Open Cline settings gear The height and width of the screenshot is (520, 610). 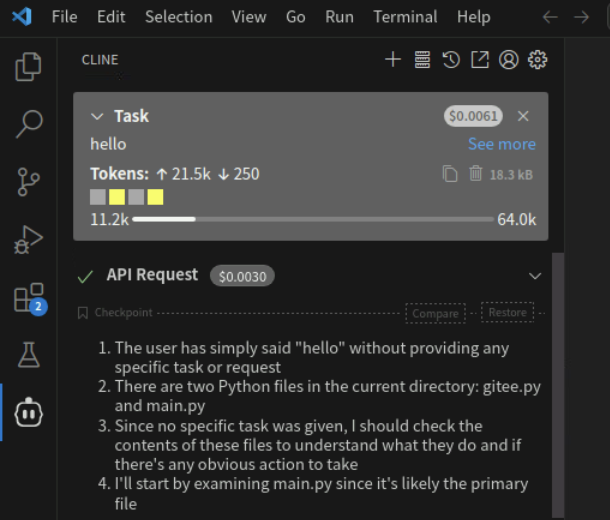tap(538, 60)
